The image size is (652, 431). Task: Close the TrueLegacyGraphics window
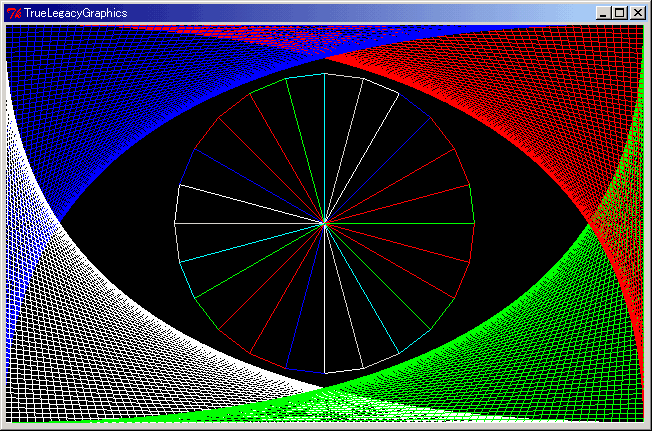pos(637,12)
